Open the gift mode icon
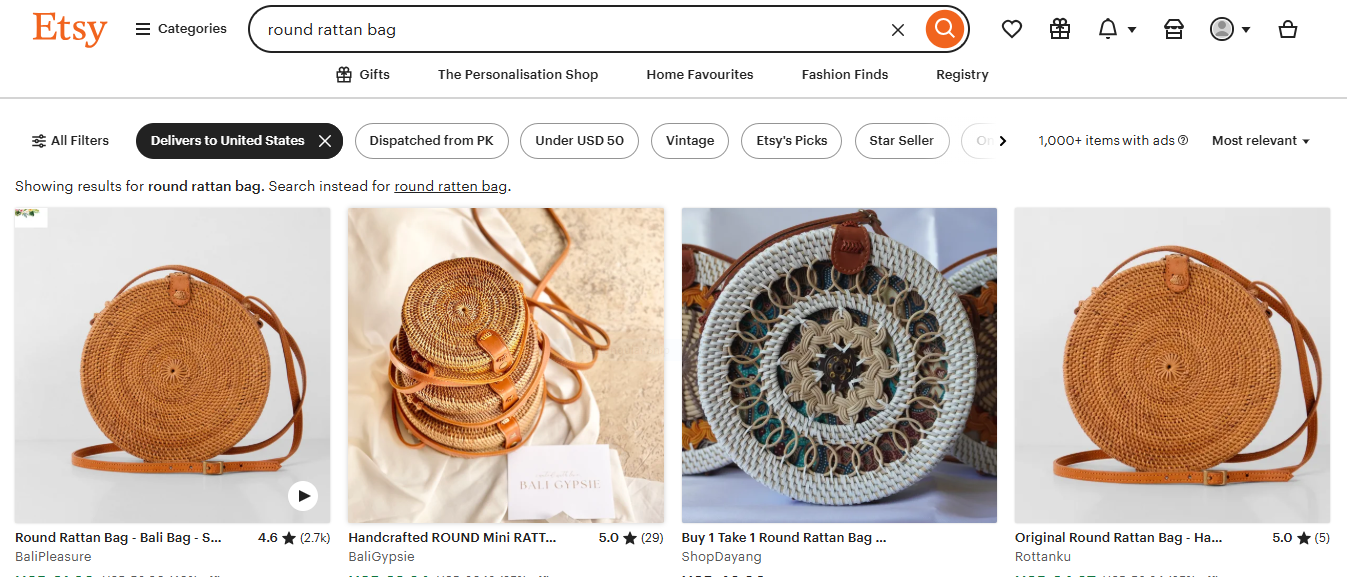 click(1060, 29)
